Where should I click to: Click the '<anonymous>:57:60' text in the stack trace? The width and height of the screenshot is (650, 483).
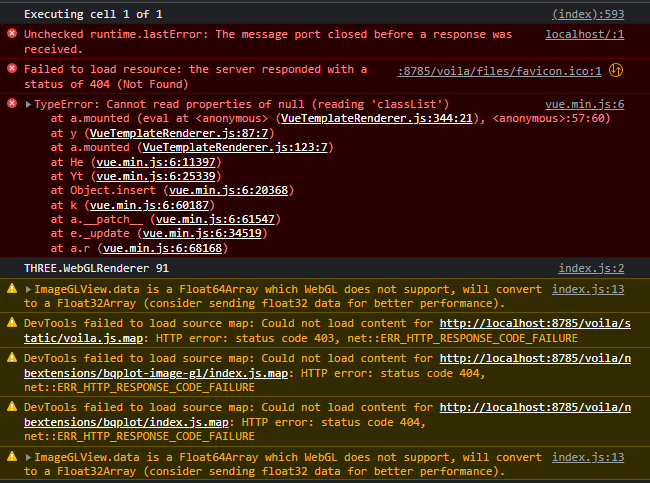tap(548, 118)
